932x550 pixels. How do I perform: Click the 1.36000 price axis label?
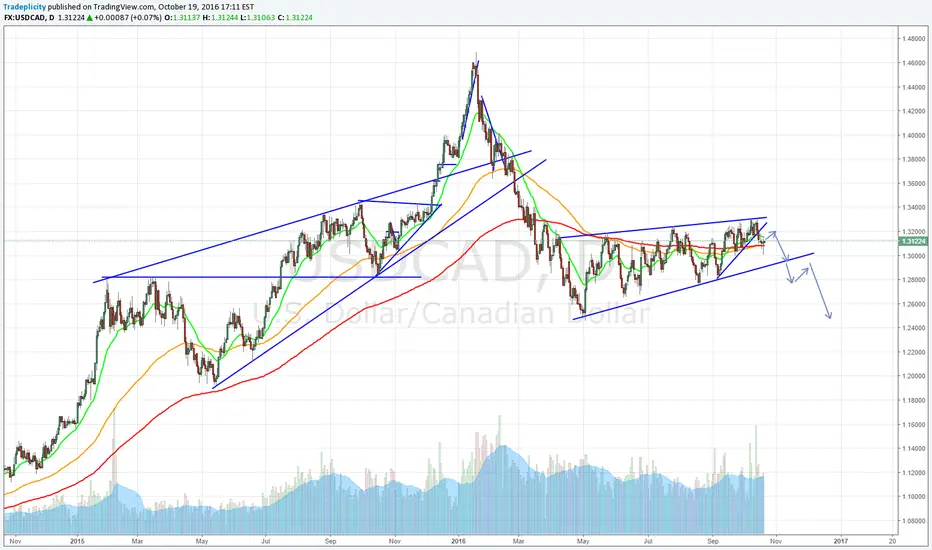point(914,183)
